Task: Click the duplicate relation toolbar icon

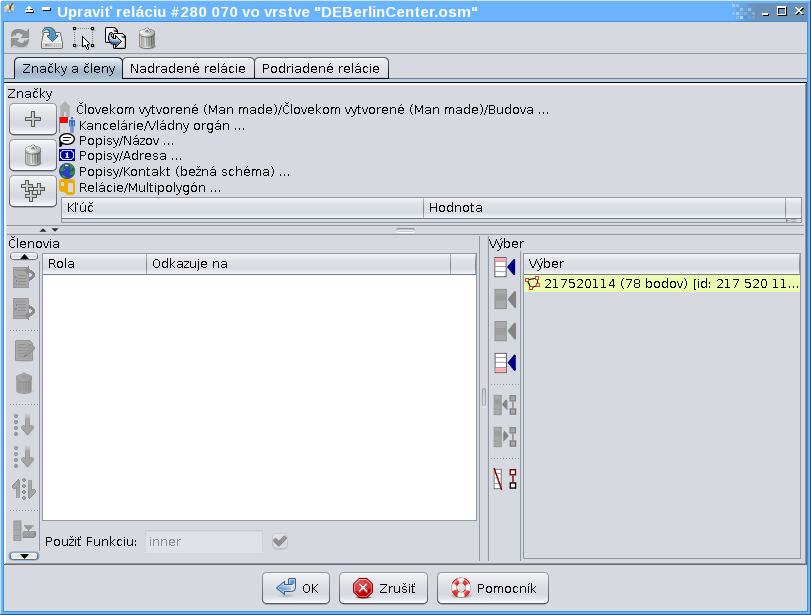Action: pos(115,39)
